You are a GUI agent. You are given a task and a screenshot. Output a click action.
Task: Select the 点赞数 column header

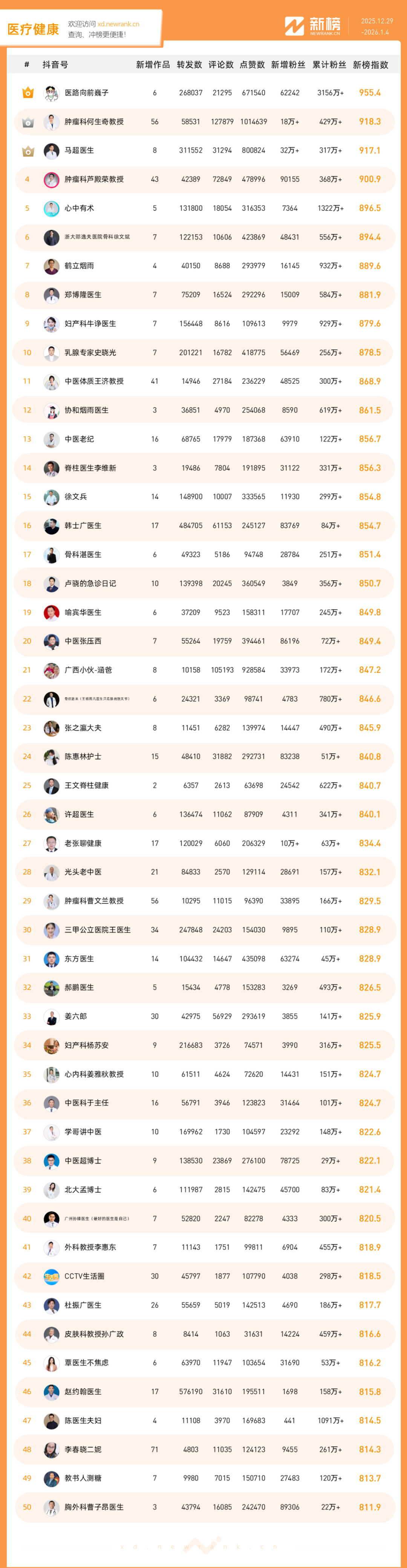point(252,65)
